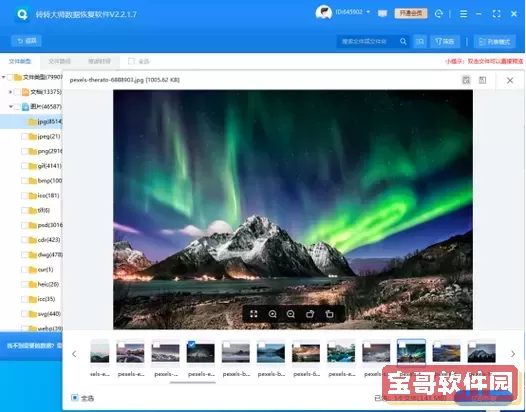The width and height of the screenshot is (526, 412).
Task: Click the 文档 folder icon in tree
Action: 25,92
